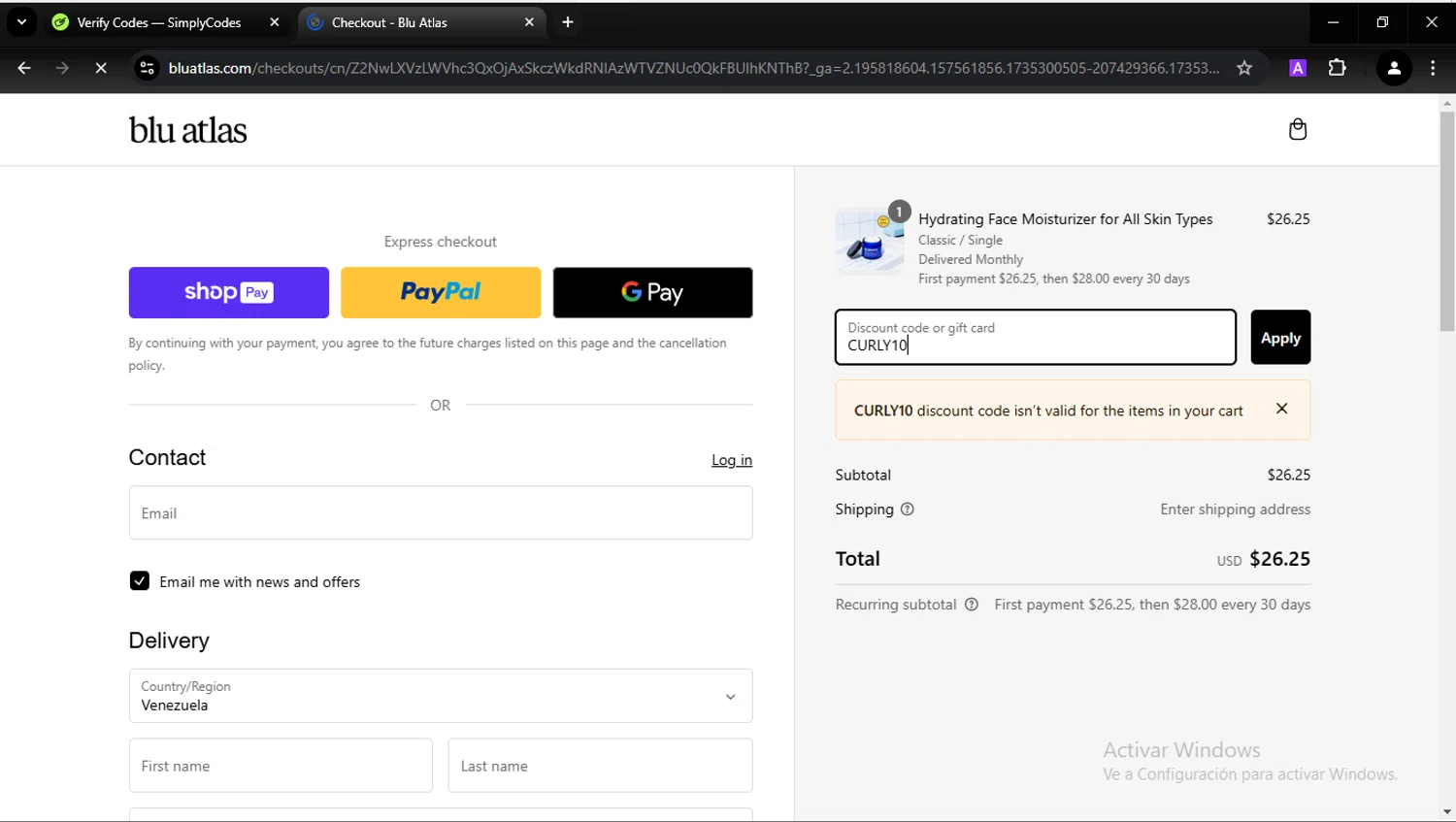The width and height of the screenshot is (1456, 822).
Task: Dismiss the CURLY10 invalid code message
Action: (1281, 409)
